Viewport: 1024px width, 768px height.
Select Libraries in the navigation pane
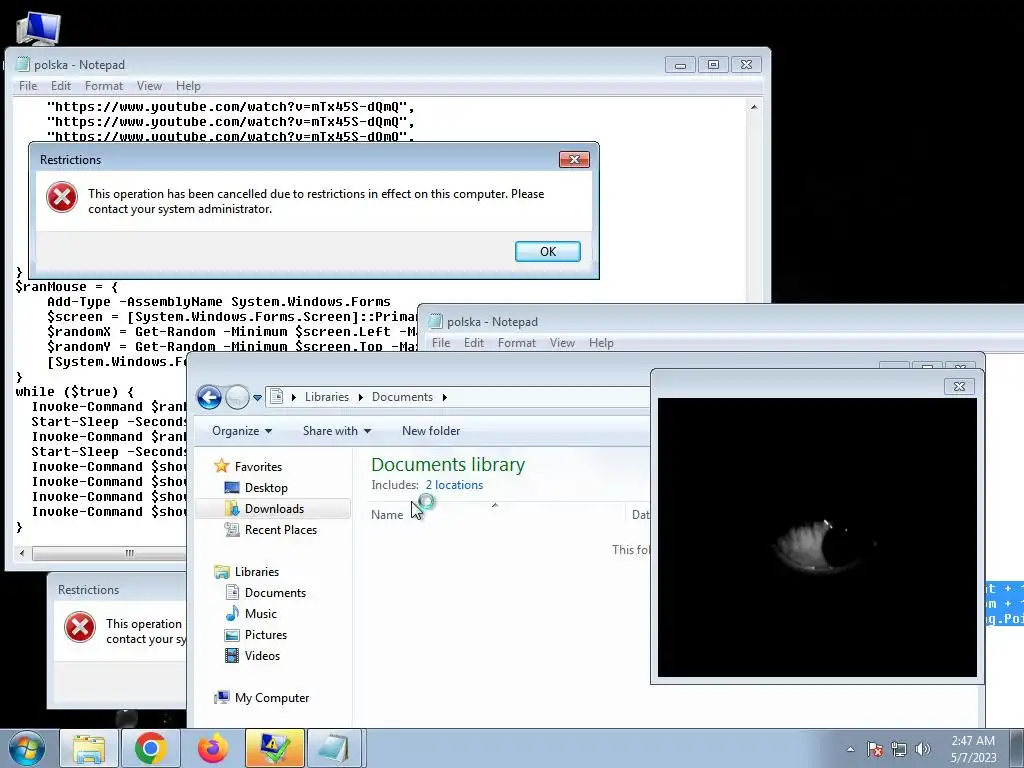coord(257,571)
